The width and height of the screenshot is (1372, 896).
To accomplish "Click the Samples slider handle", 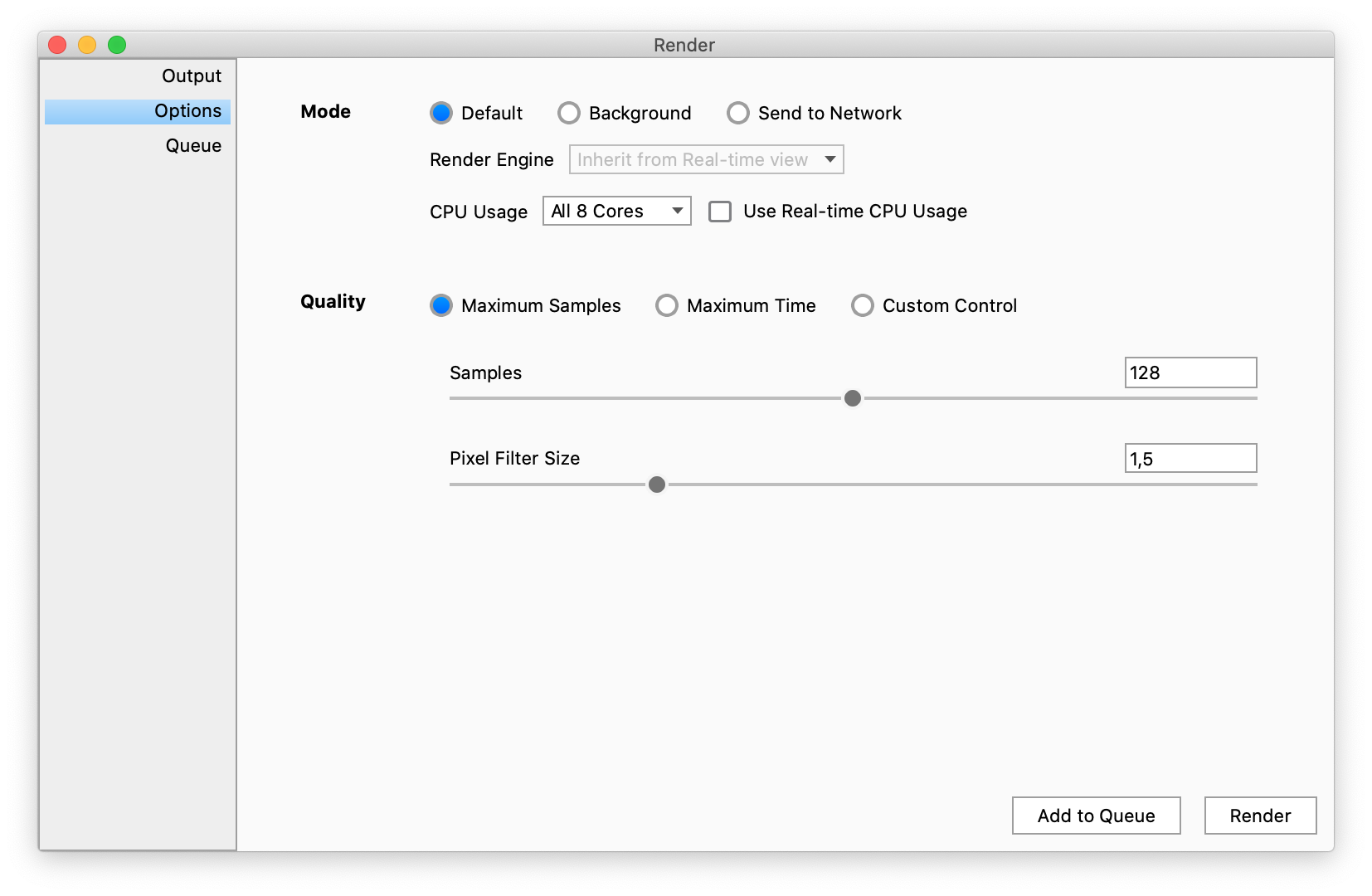I will pos(853,398).
